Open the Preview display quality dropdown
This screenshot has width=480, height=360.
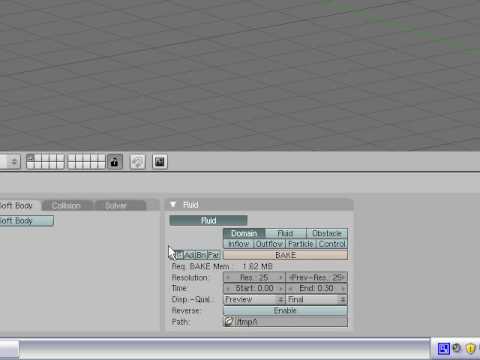(254, 299)
